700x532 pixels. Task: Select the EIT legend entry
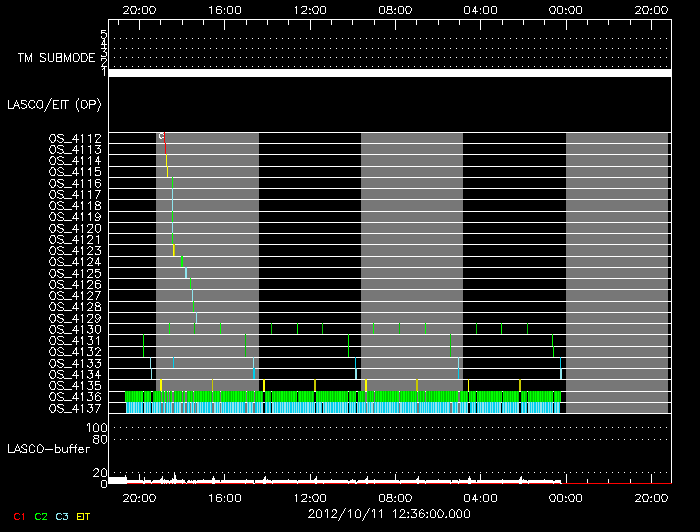click(84, 516)
